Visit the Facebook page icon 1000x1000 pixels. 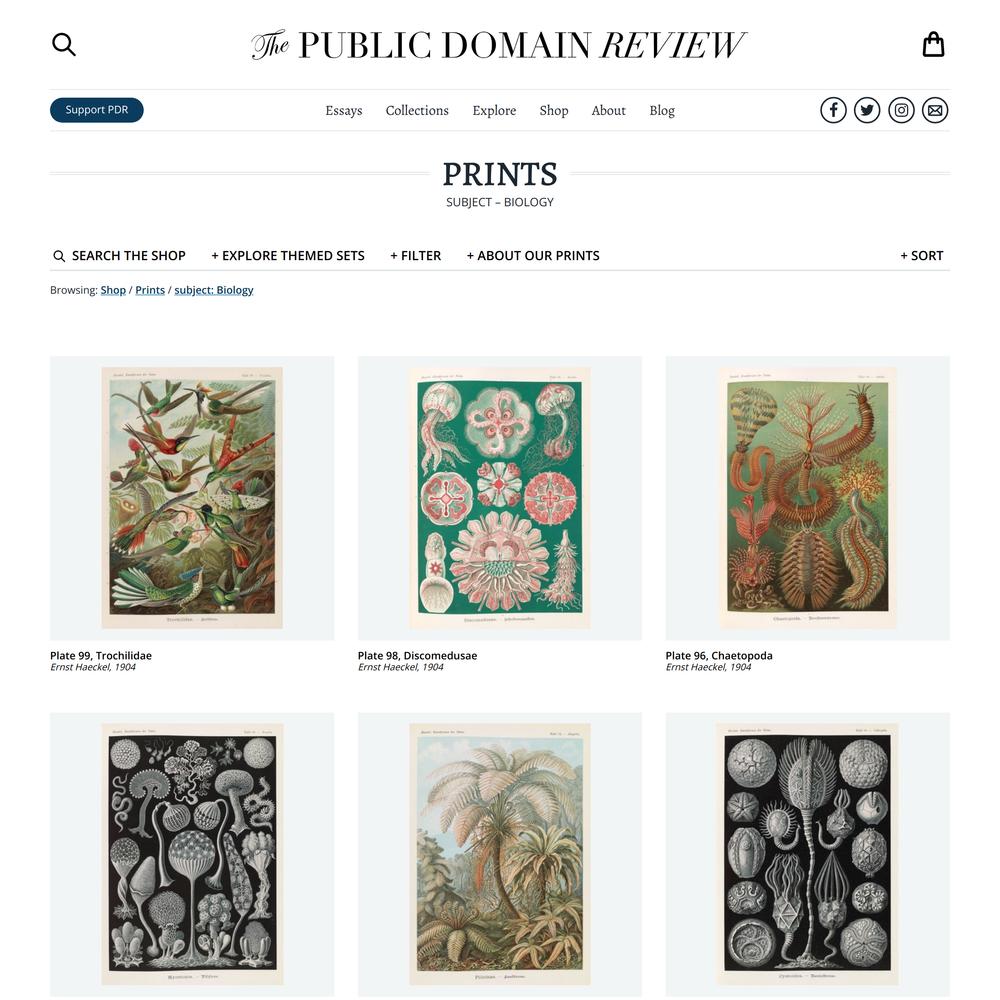pos(833,110)
